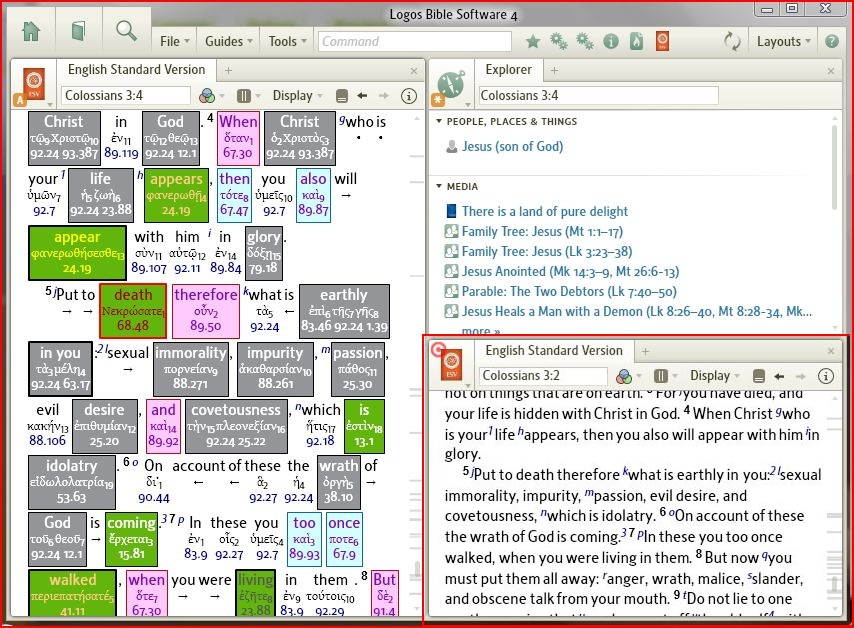
Task: Click the green document shortcut icon in toolbar
Action: [x=637, y=41]
